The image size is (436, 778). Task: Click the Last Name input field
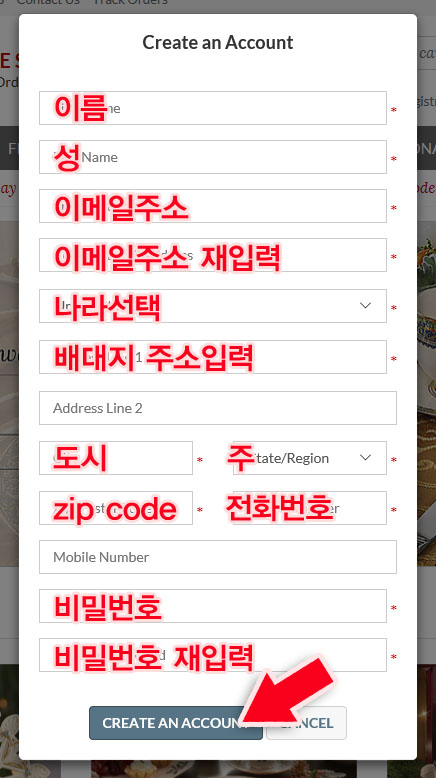213,157
